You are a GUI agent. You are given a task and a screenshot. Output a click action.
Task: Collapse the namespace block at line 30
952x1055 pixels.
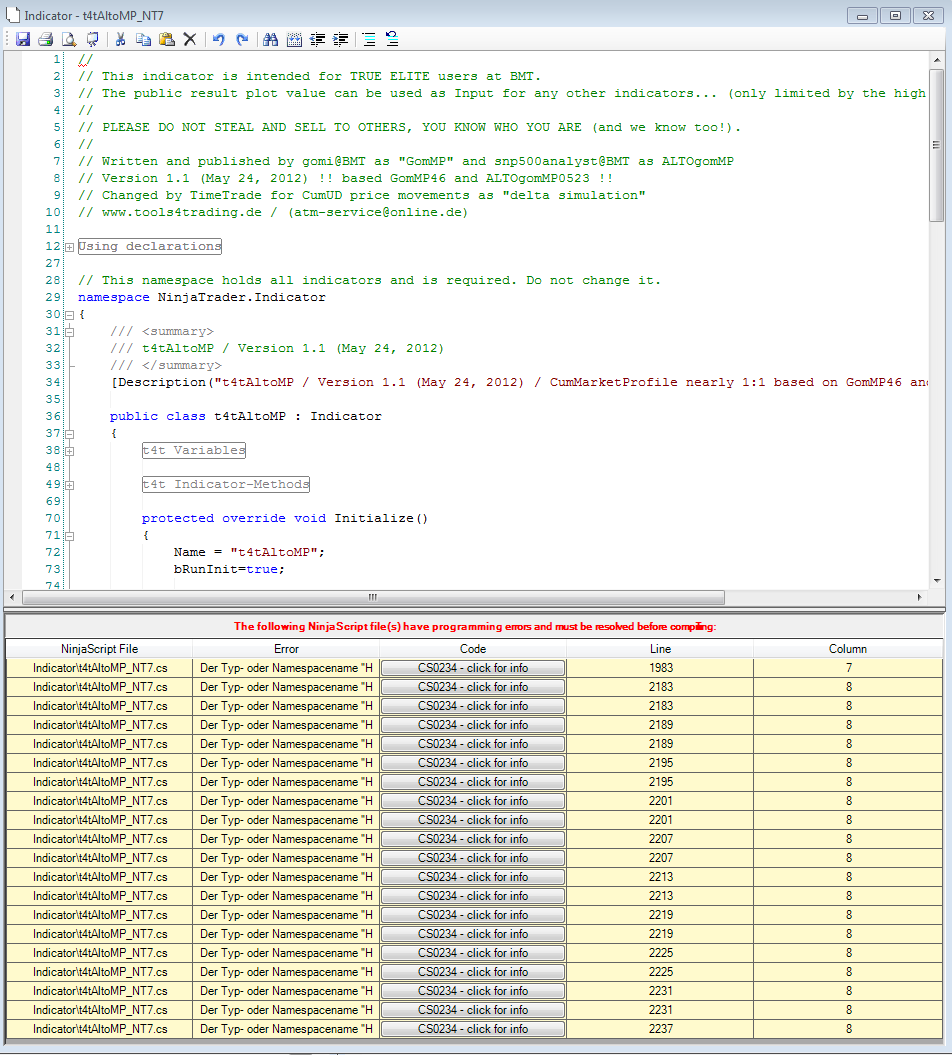tap(69, 315)
